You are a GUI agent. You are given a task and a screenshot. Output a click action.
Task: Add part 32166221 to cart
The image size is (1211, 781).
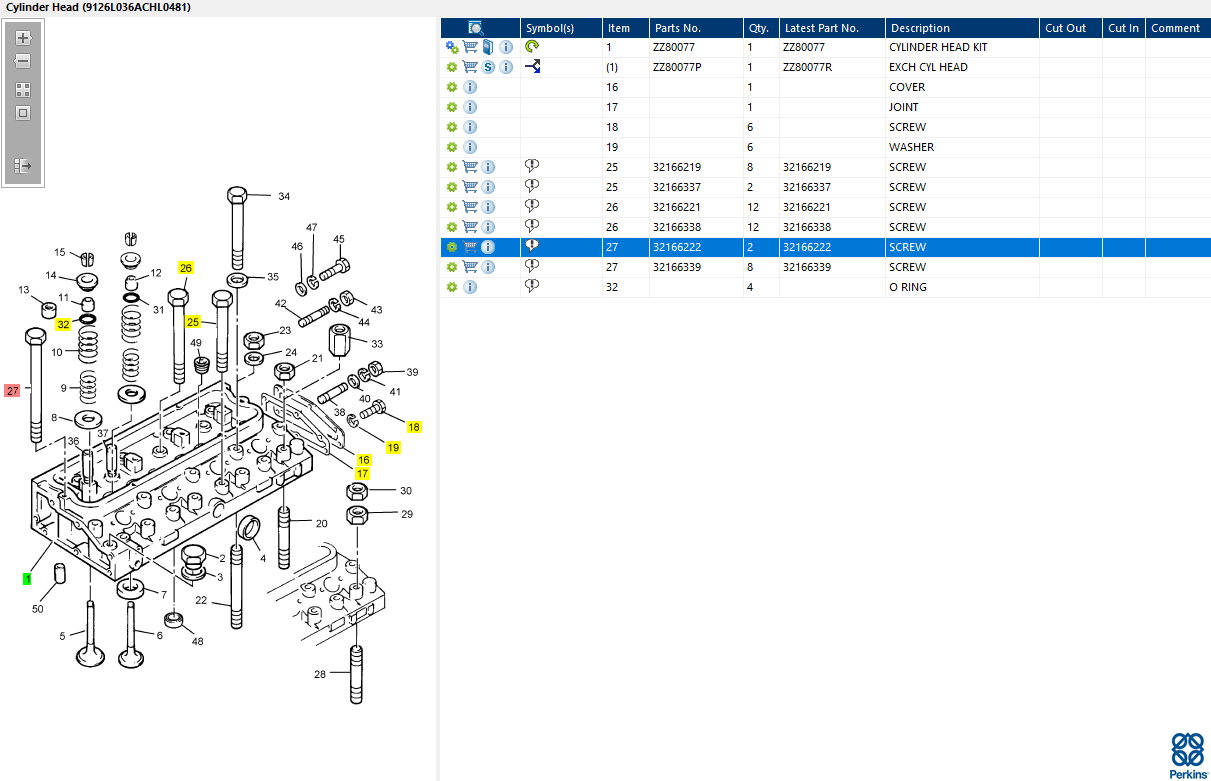470,207
